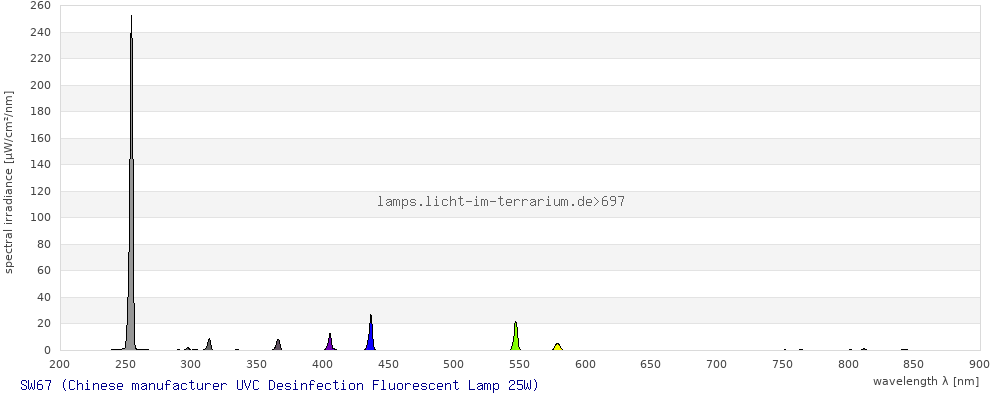This screenshot has width=1000, height=400.
Task: Click the 20 y-axis tick label
Action: (x=43, y=323)
